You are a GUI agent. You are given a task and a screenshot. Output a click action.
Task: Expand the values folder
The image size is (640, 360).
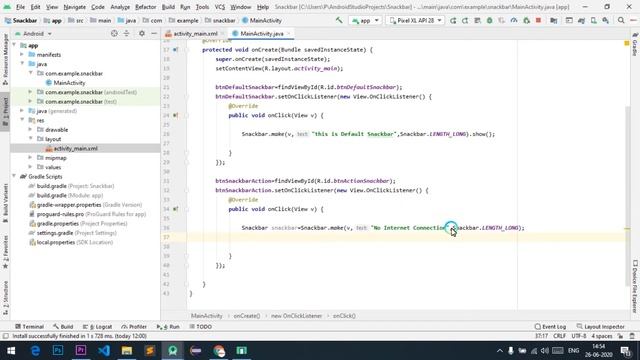tap(30, 167)
